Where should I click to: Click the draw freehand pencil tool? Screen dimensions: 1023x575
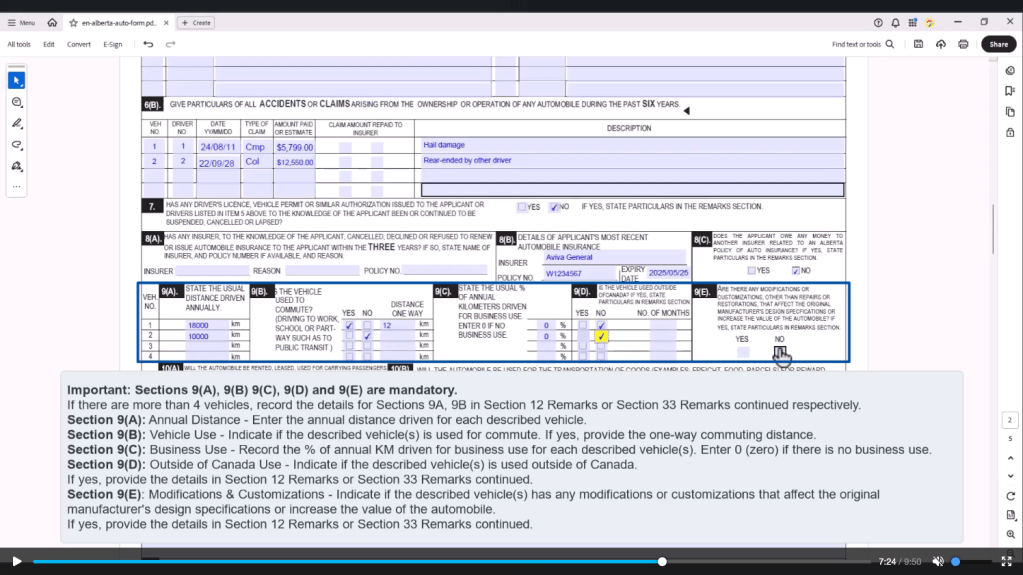(16, 123)
